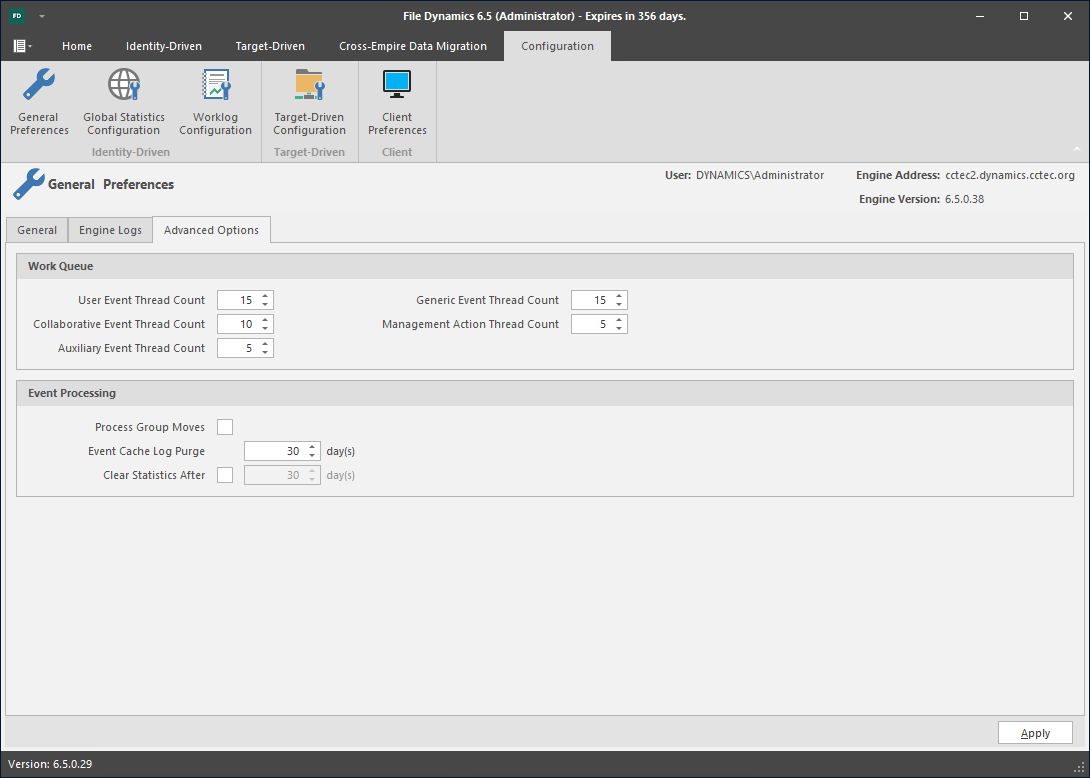This screenshot has width=1090, height=778.
Task: Switch to the Engine Logs tab
Action: pyautogui.click(x=110, y=230)
